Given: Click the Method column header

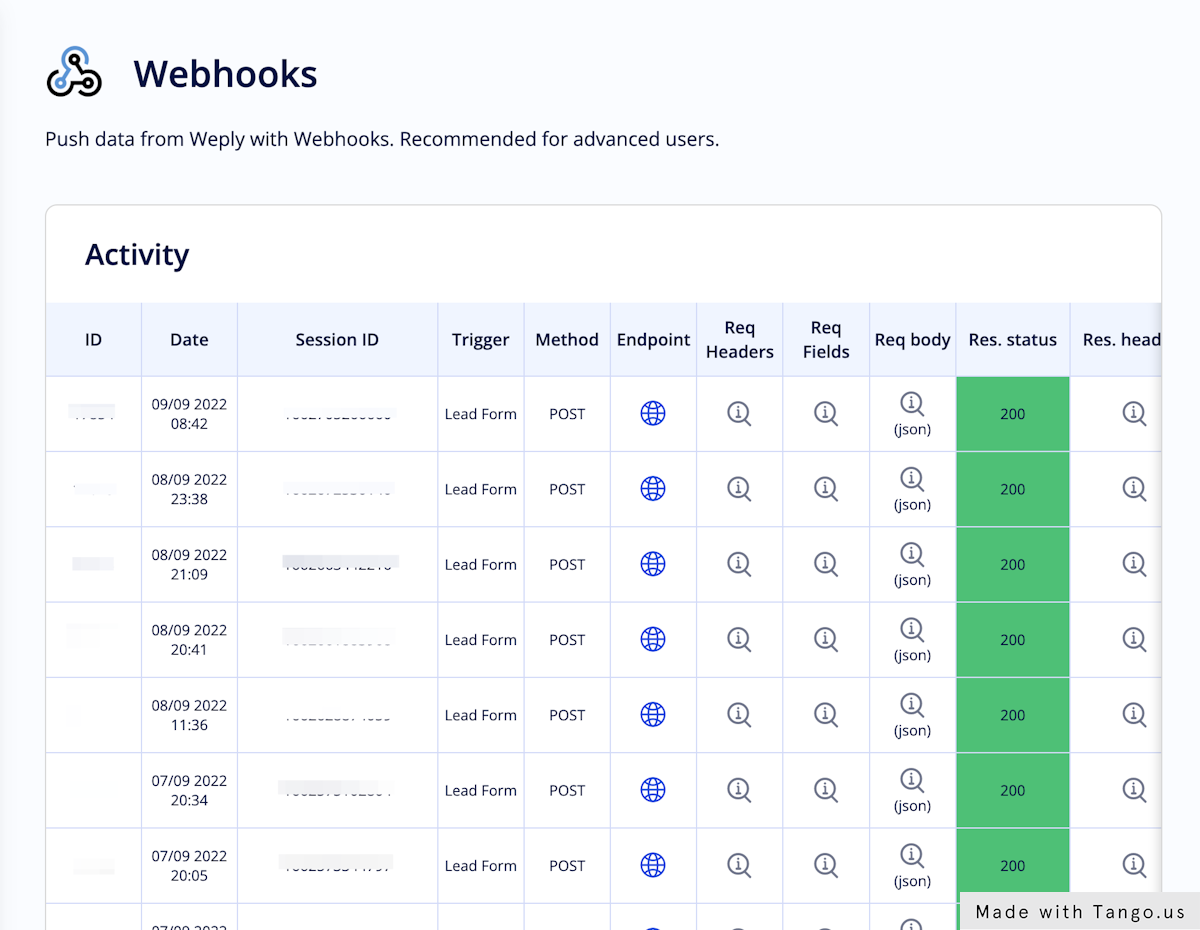Looking at the screenshot, I should tap(567, 340).
